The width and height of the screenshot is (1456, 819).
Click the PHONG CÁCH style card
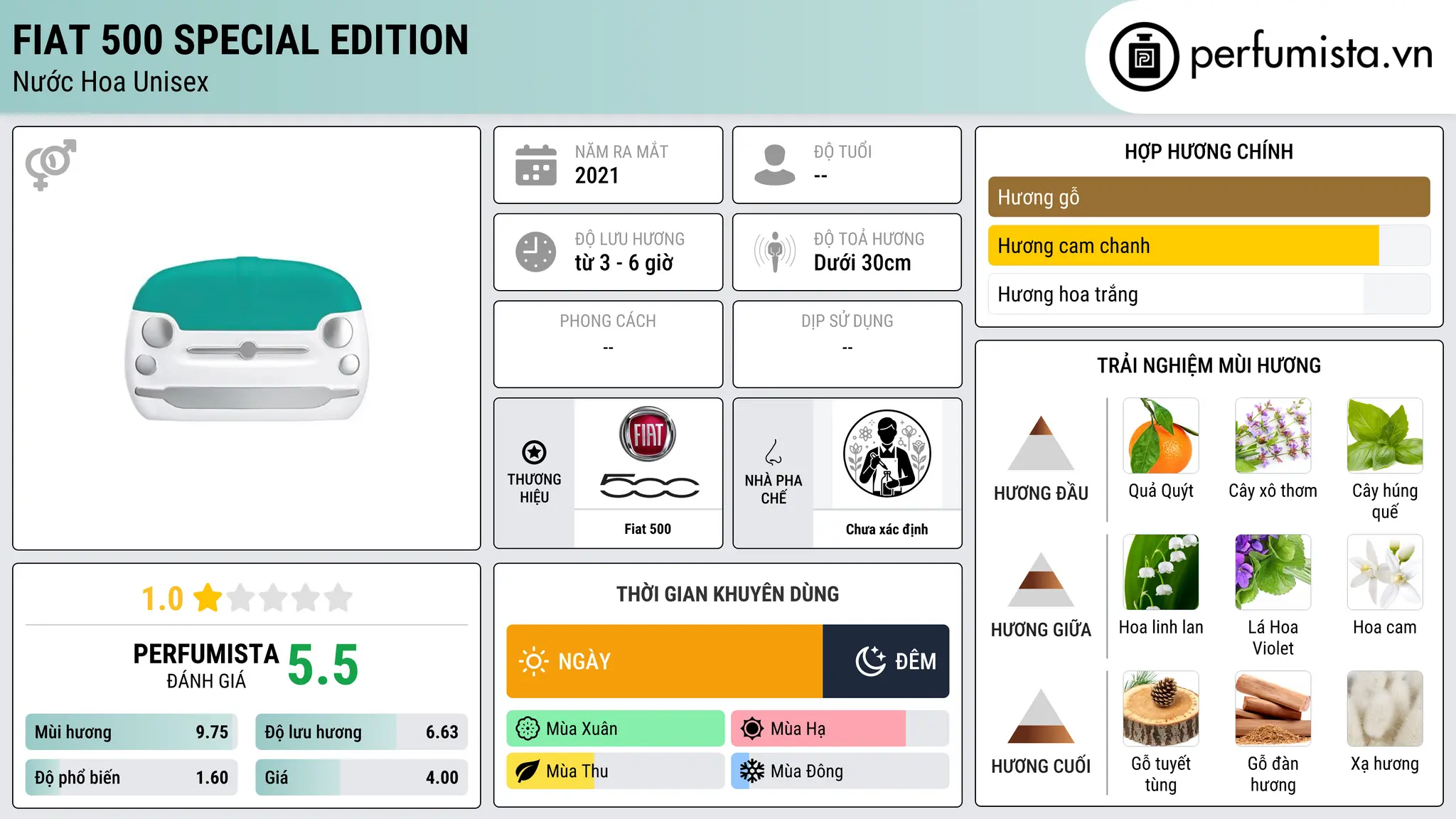click(x=609, y=344)
